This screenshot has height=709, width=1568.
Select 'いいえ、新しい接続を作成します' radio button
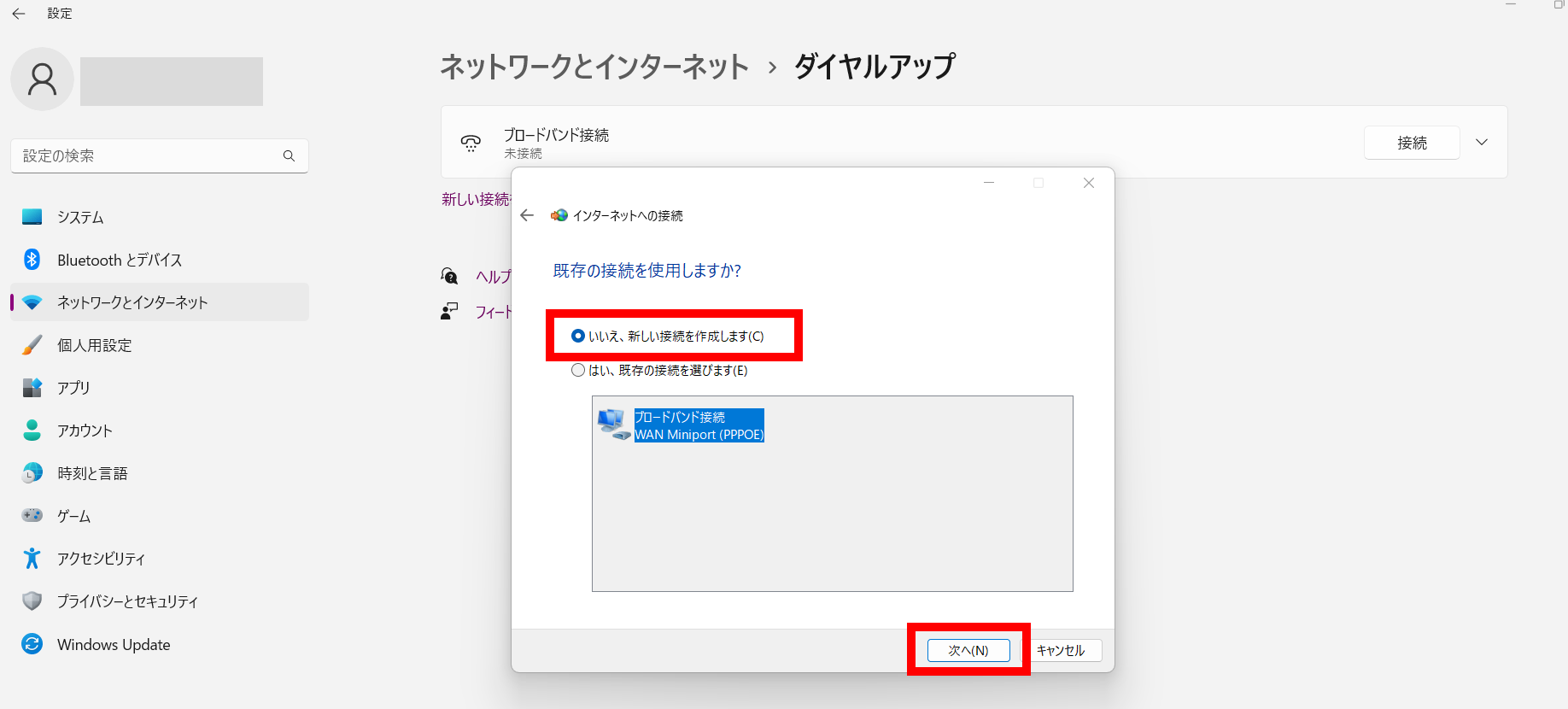(x=578, y=336)
